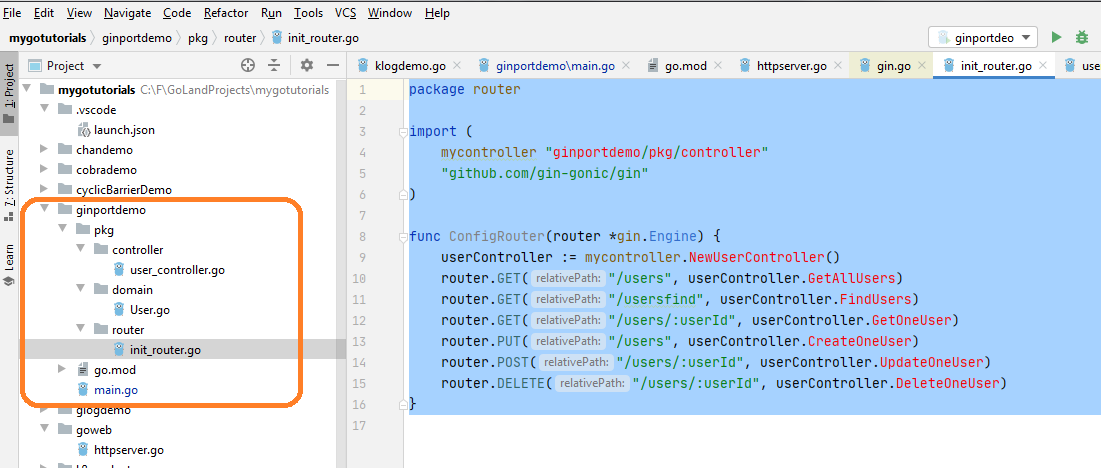Open Project panel settings gear

tap(306, 66)
